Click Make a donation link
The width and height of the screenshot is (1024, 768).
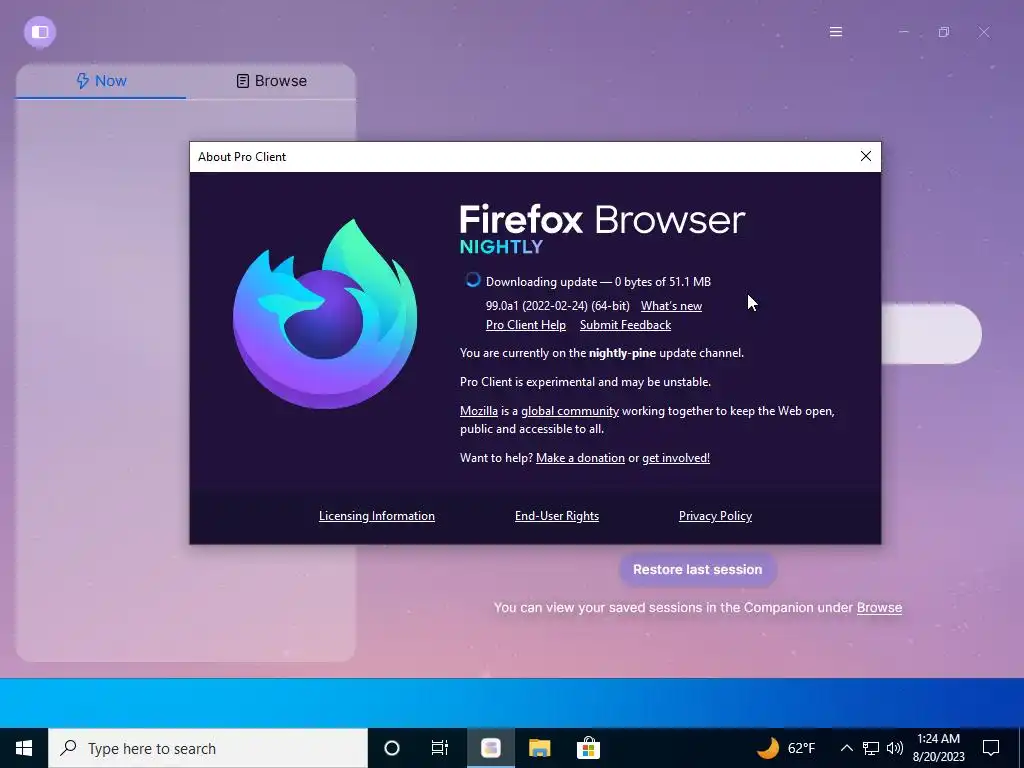coord(580,458)
